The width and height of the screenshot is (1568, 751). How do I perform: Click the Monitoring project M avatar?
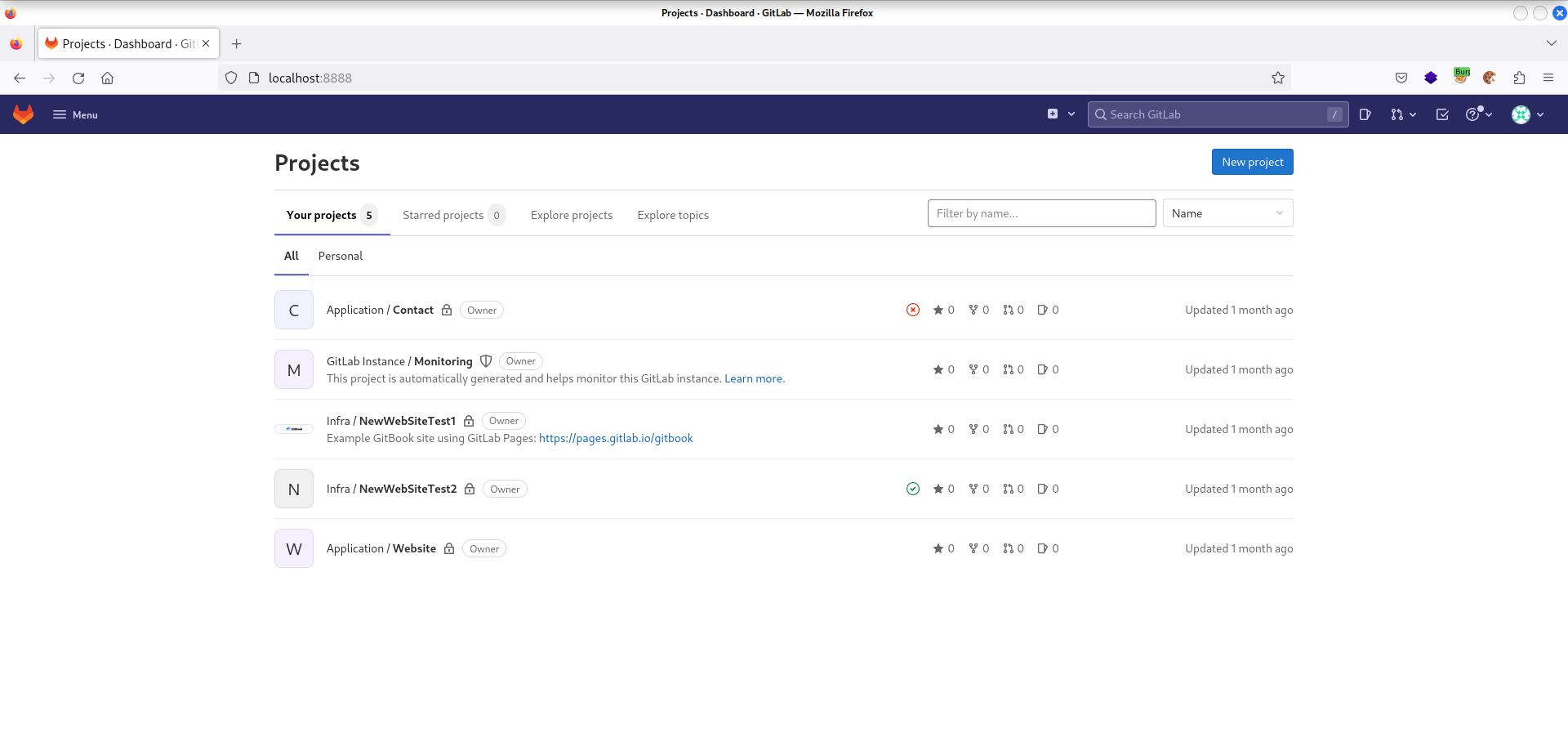point(294,369)
